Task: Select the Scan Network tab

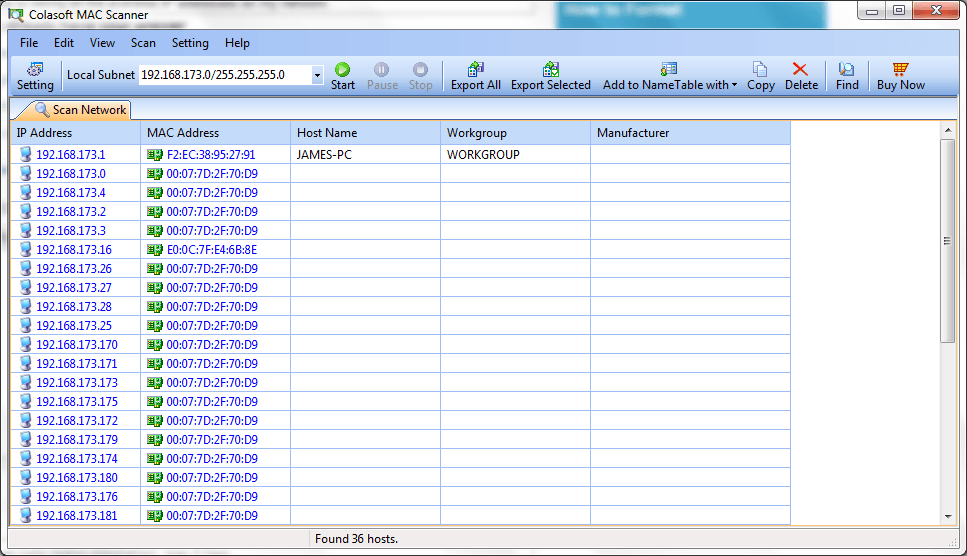Action: point(79,110)
